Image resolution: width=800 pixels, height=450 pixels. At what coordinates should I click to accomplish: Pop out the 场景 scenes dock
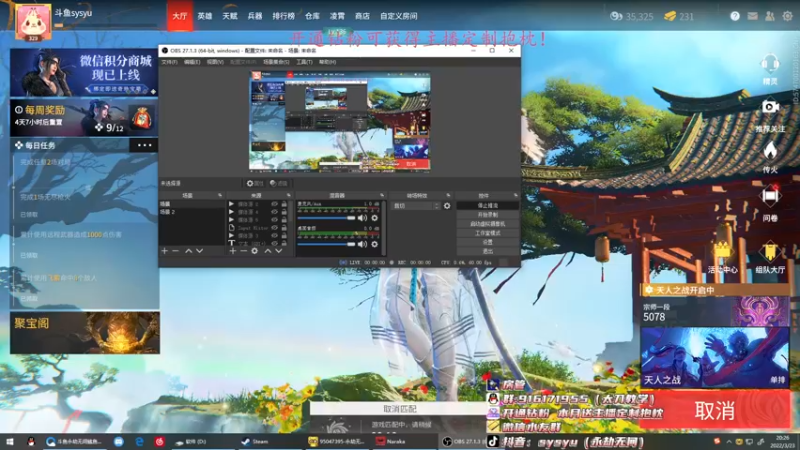pos(220,195)
